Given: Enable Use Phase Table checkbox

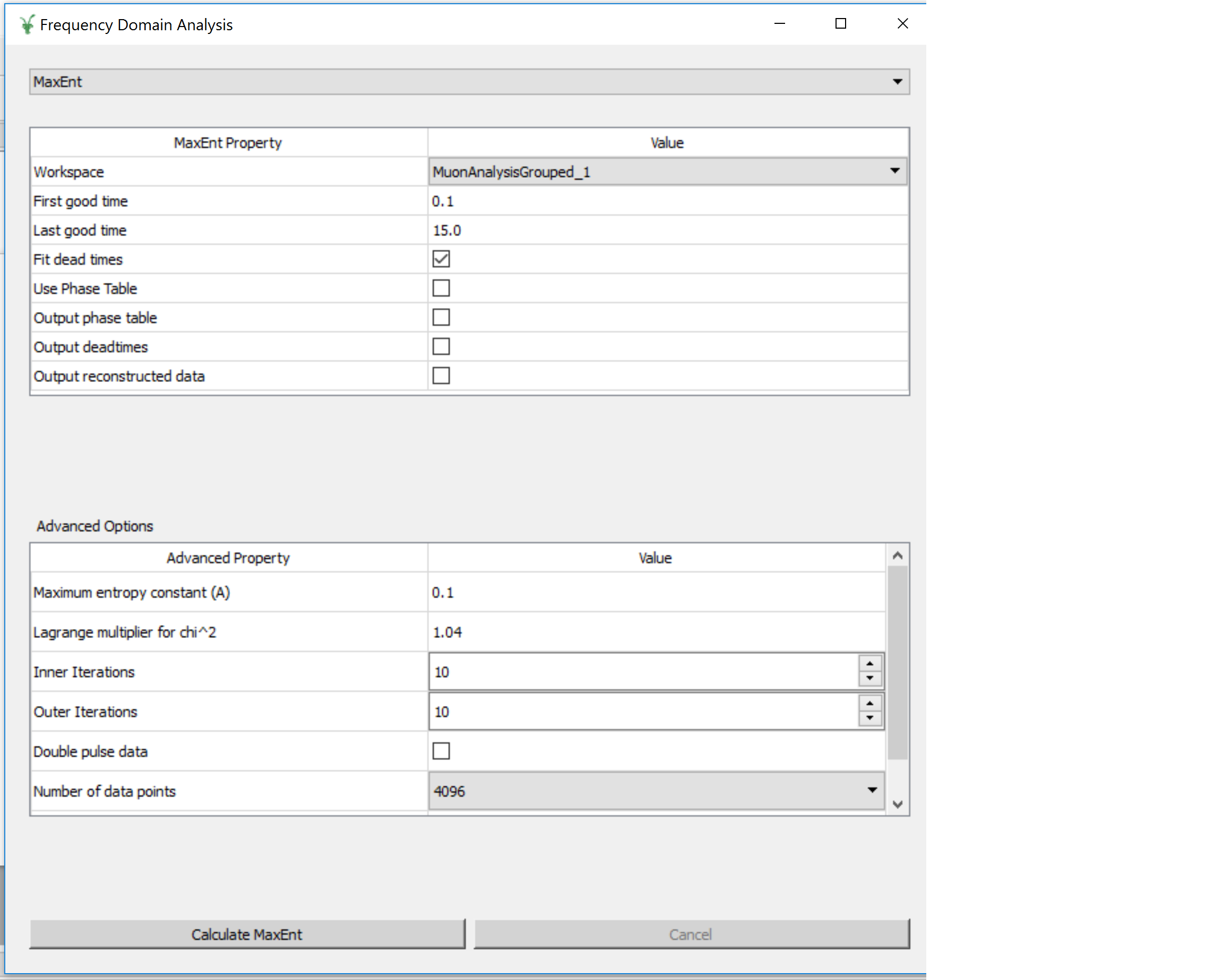Looking at the screenshot, I should click(441, 288).
